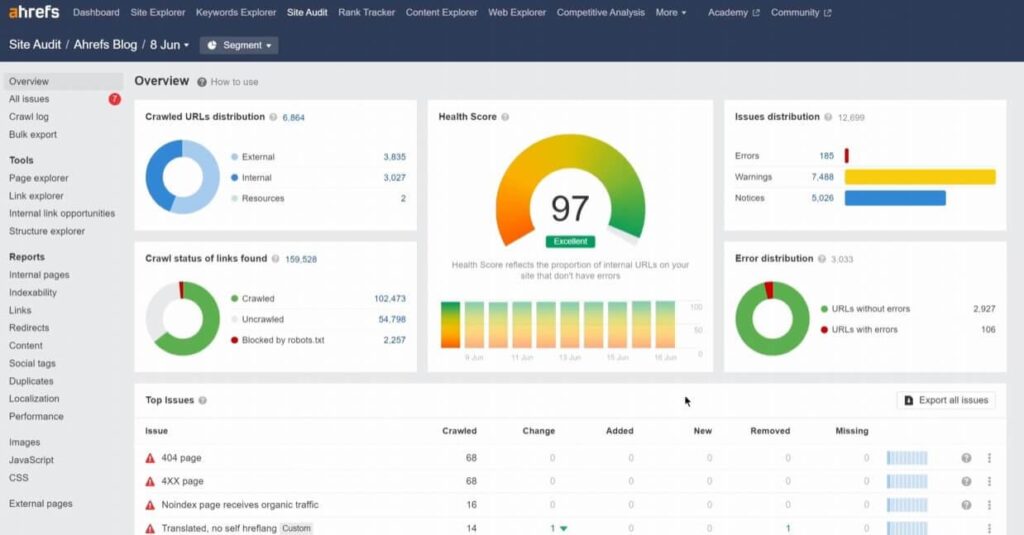1024x535 pixels.
Task: Click help icon in 404 page row
Action: tap(967, 458)
